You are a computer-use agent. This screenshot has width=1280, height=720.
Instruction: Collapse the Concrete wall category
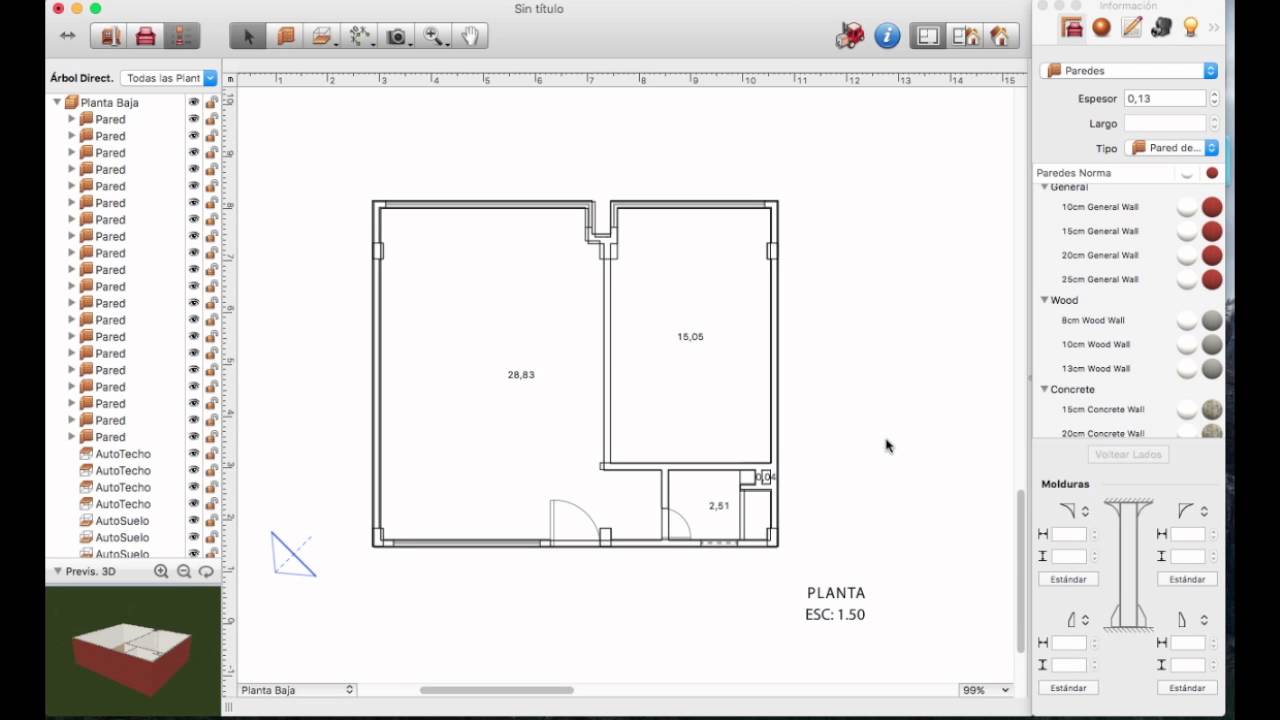tap(1044, 389)
